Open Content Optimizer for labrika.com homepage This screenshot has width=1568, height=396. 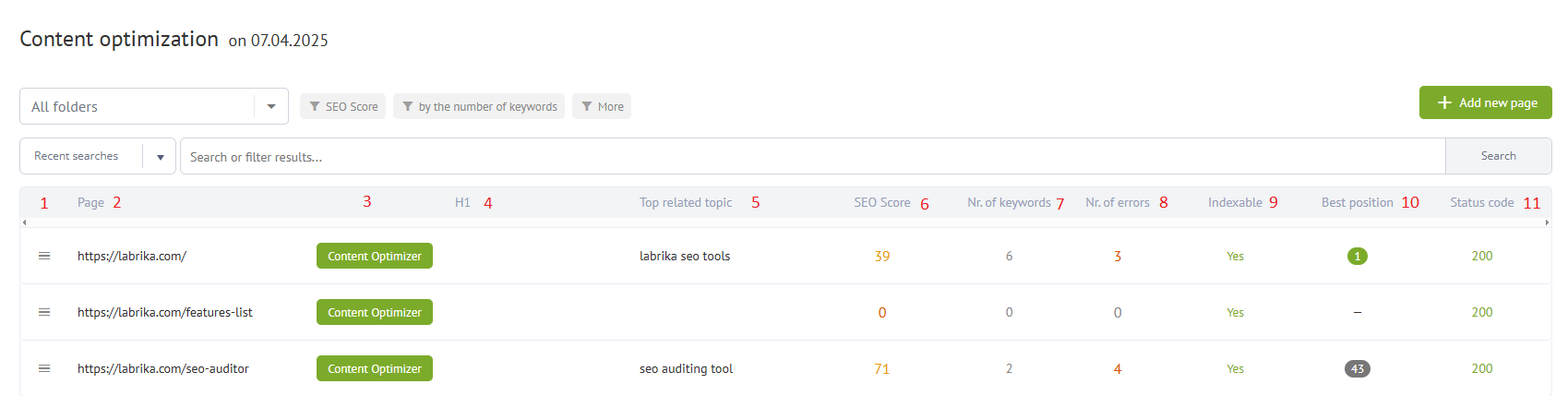[x=374, y=256]
